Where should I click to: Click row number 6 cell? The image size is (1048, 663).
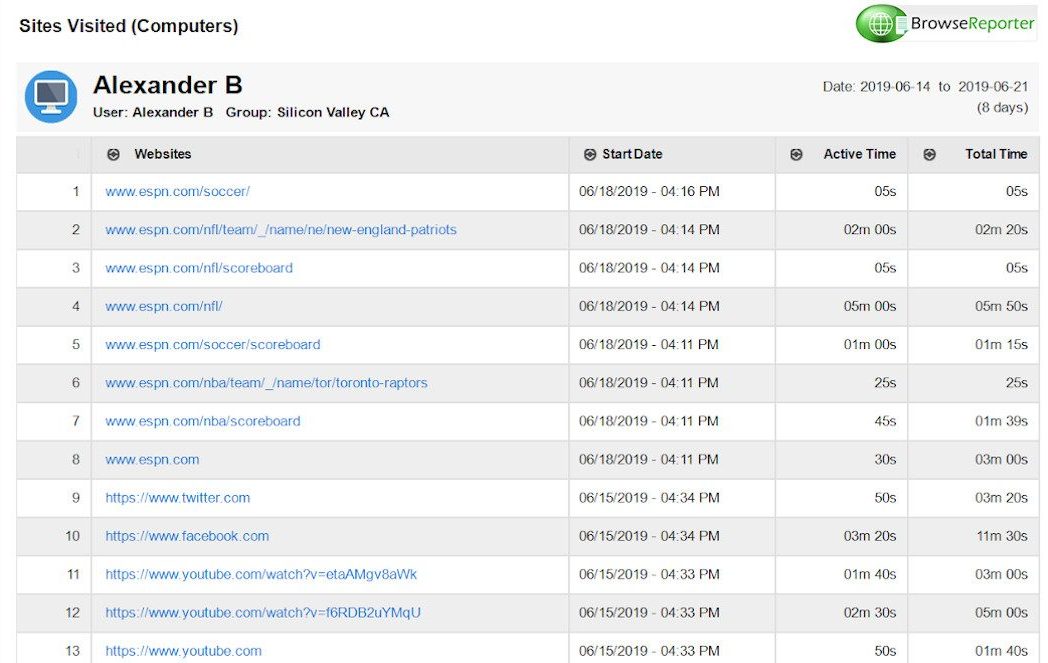pyautogui.click(x=53, y=383)
